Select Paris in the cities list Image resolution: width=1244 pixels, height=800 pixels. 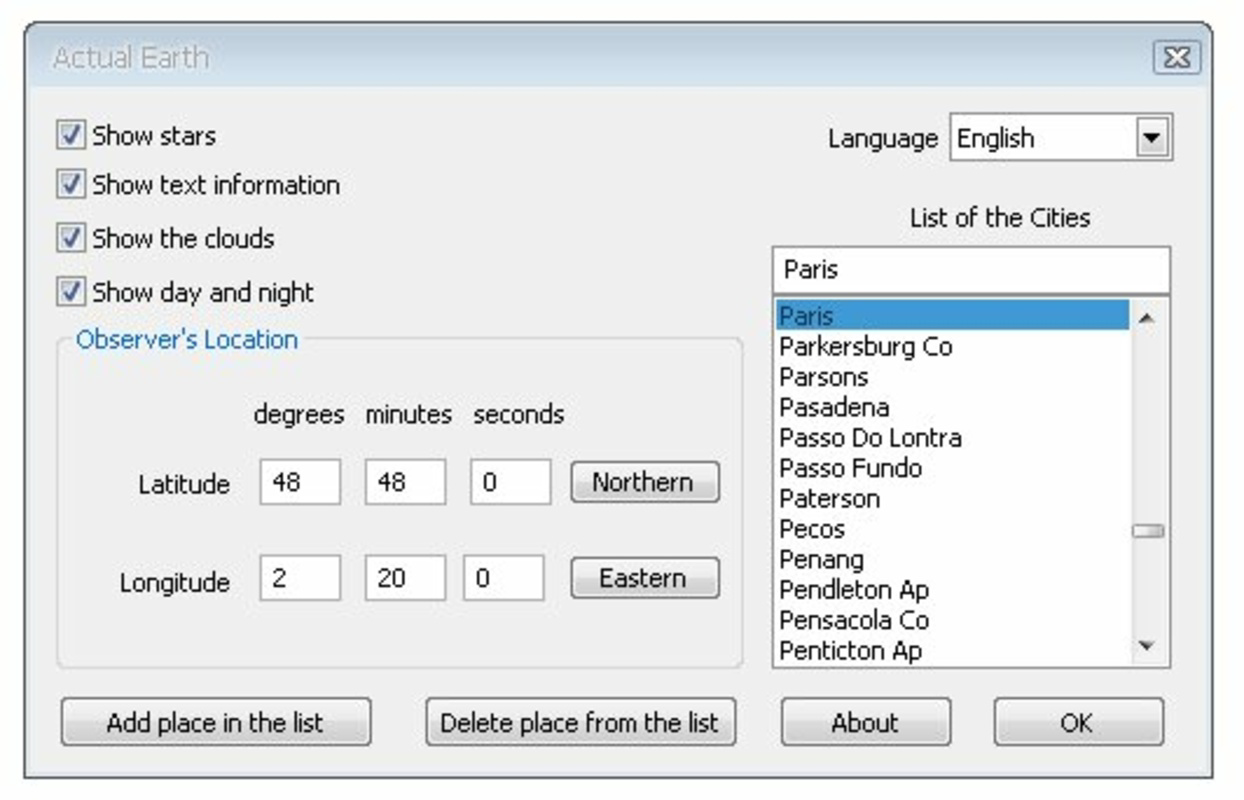[952, 316]
